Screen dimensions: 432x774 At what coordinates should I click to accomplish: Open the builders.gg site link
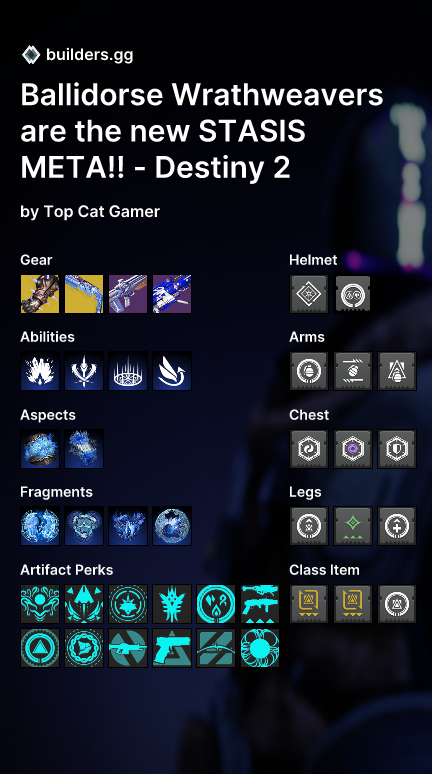[x=89, y=55]
